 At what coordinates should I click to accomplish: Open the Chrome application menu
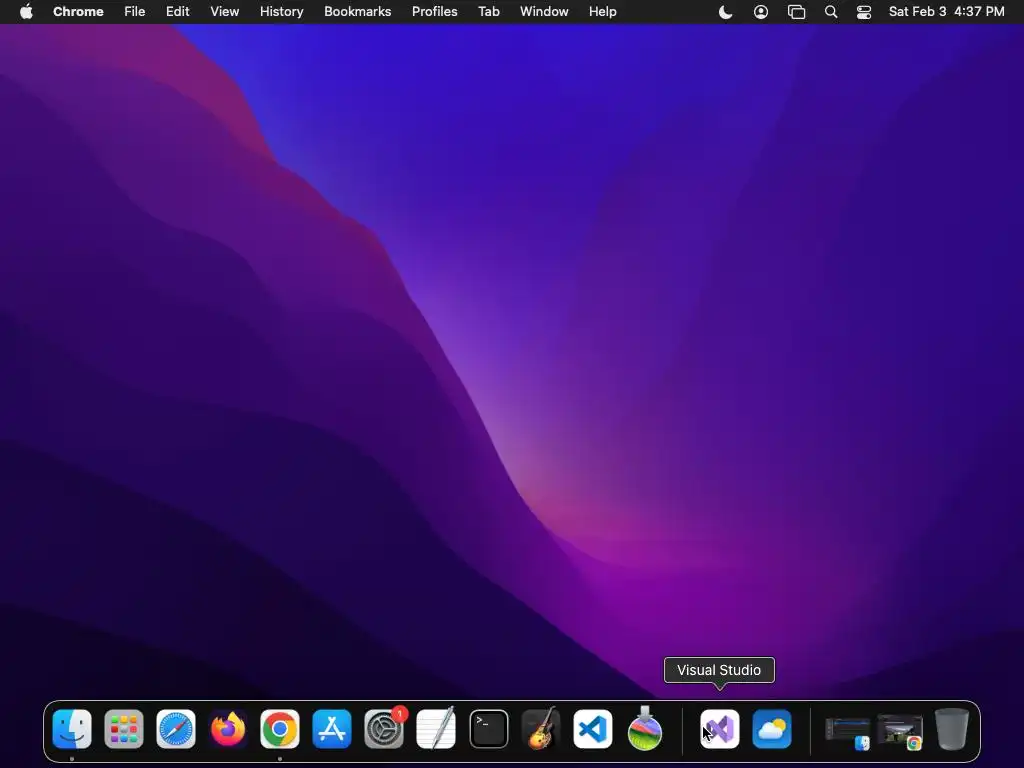tap(78, 12)
